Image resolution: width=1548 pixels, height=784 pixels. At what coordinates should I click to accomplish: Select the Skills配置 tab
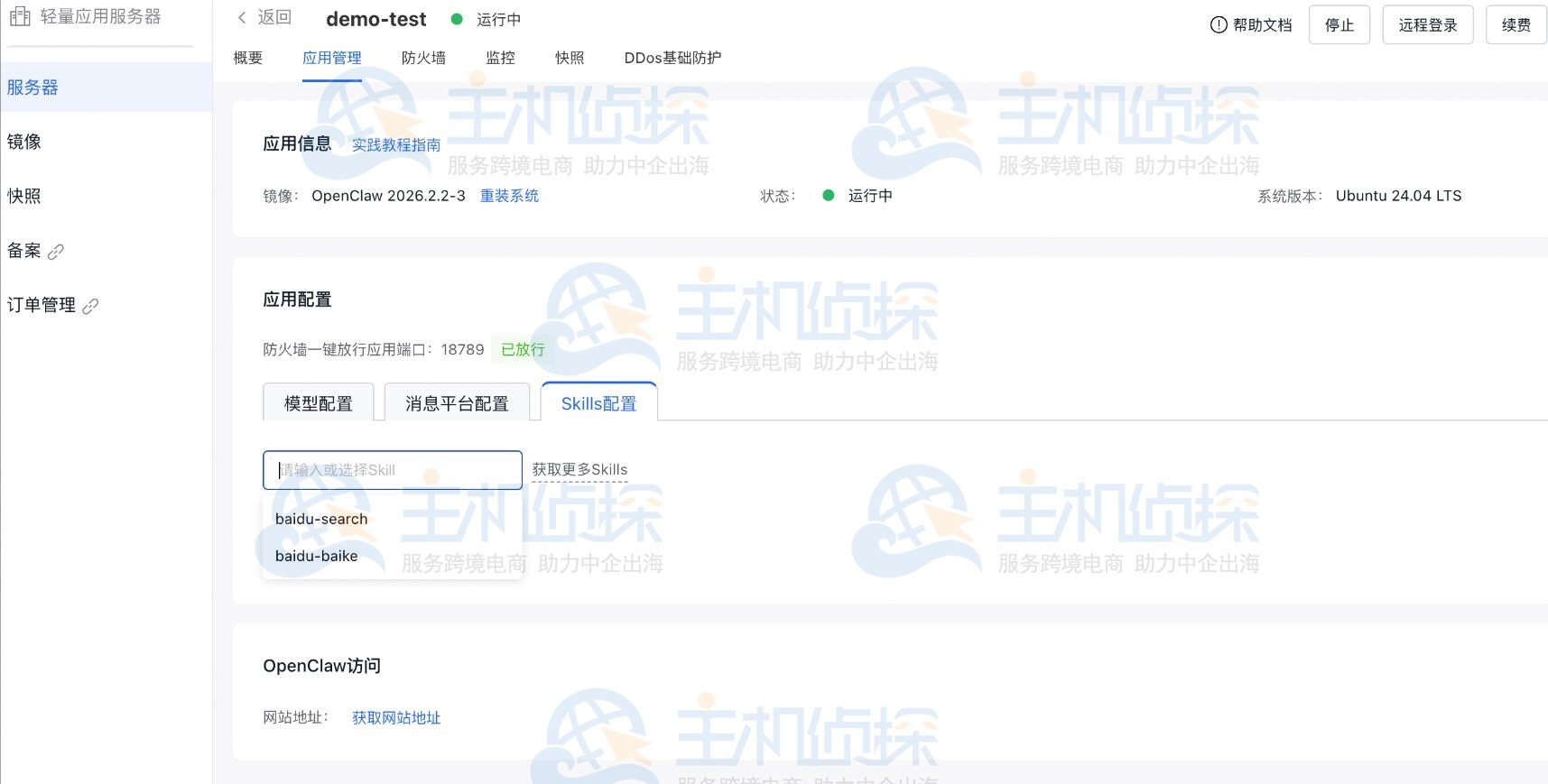pyautogui.click(x=599, y=402)
